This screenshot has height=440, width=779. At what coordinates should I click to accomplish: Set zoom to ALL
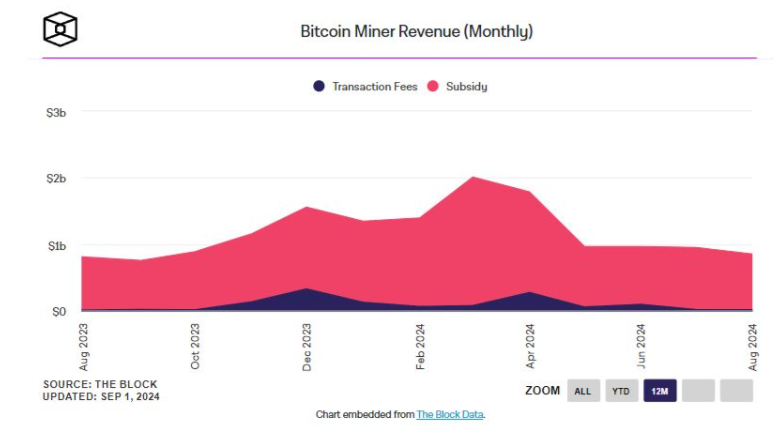click(x=583, y=391)
